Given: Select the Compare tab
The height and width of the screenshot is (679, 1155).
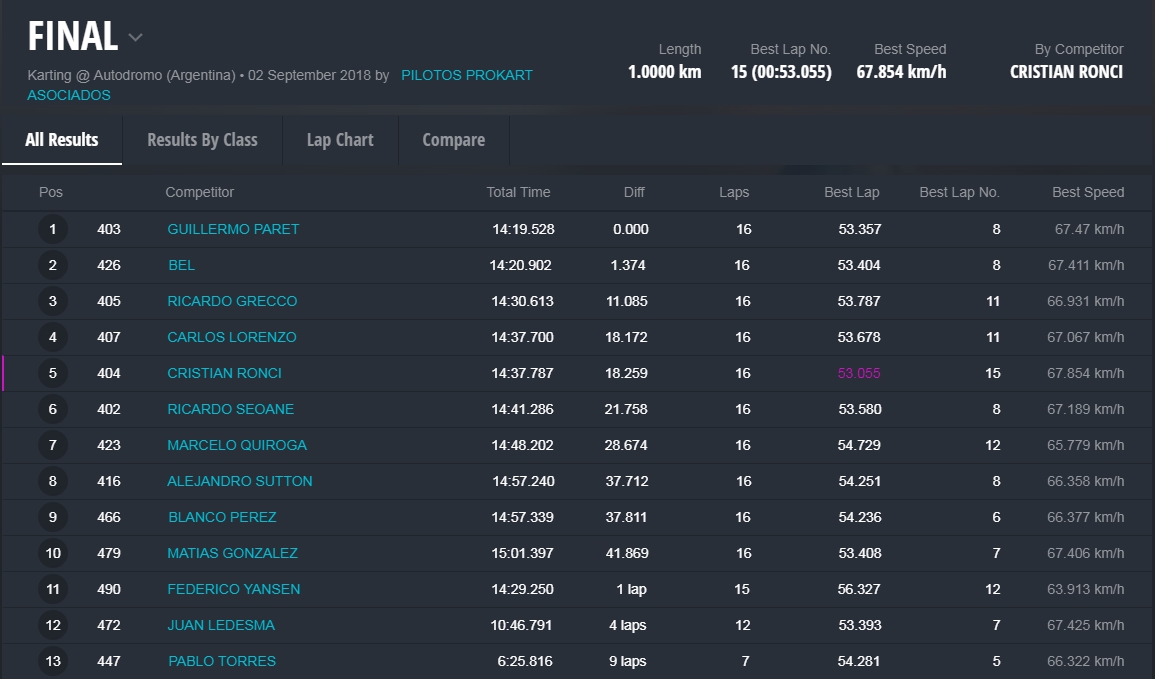Looking at the screenshot, I should [x=453, y=140].
